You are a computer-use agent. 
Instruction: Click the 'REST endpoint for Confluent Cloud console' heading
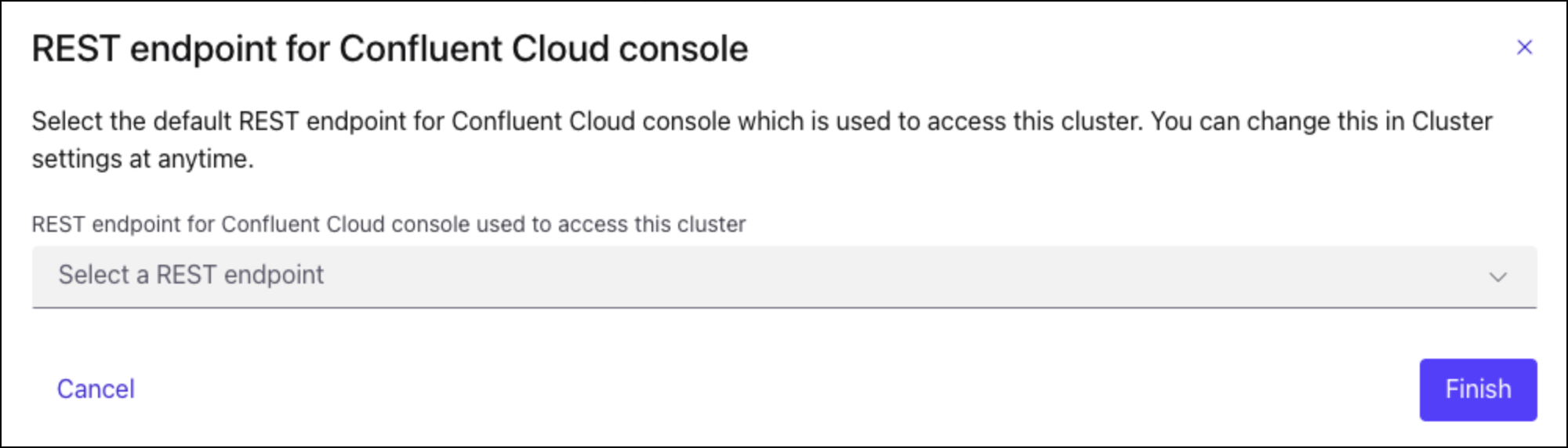pos(390,49)
